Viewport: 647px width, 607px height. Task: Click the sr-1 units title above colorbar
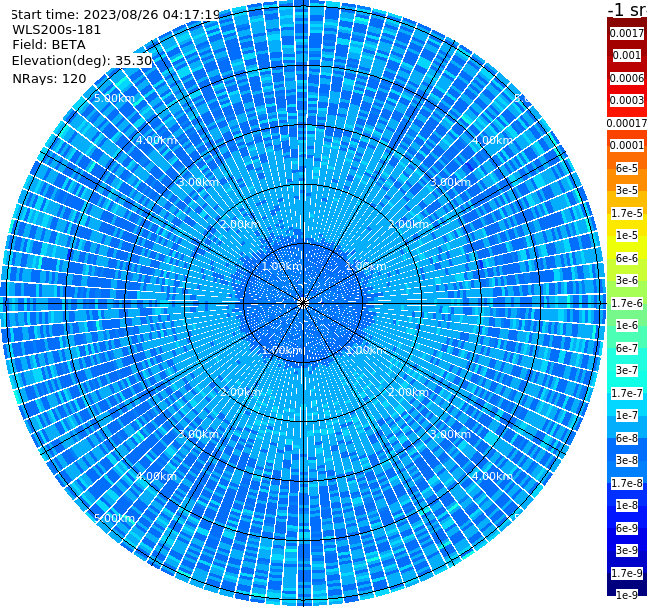point(627,10)
